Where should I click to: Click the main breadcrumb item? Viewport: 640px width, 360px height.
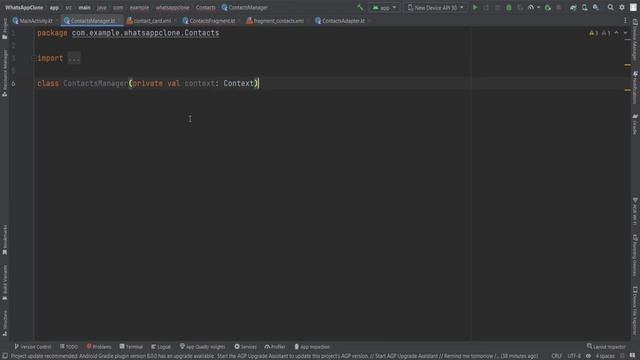pyautogui.click(x=84, y=7)
